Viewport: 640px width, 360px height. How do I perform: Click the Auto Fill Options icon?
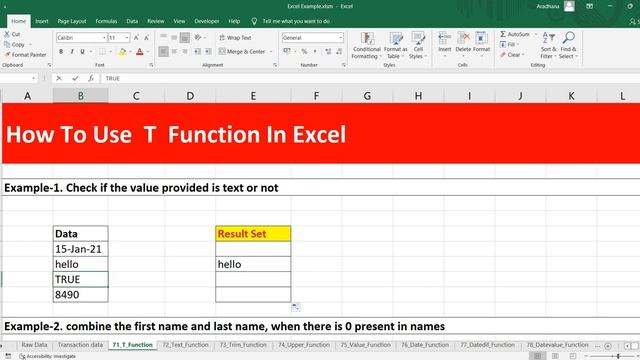pyautogui.click(x=296, y=307)
